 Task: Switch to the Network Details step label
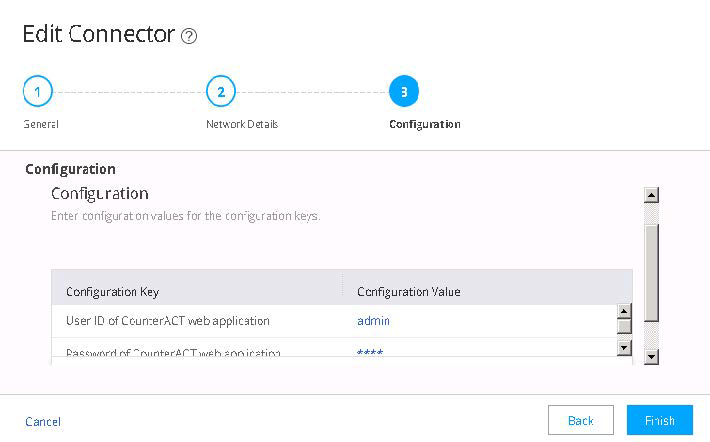[x=242, y=125]
